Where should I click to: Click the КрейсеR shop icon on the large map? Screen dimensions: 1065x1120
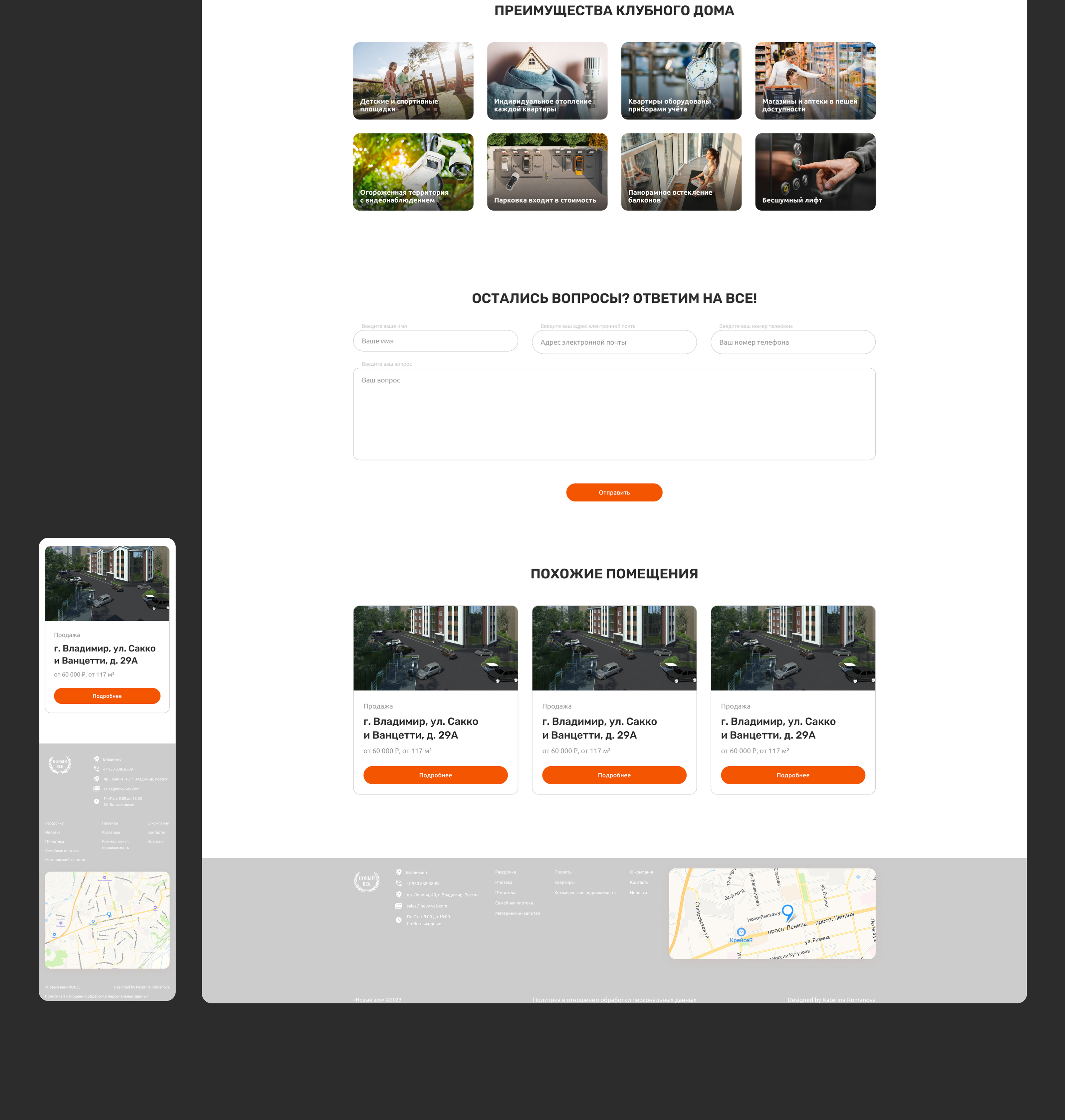741,932
